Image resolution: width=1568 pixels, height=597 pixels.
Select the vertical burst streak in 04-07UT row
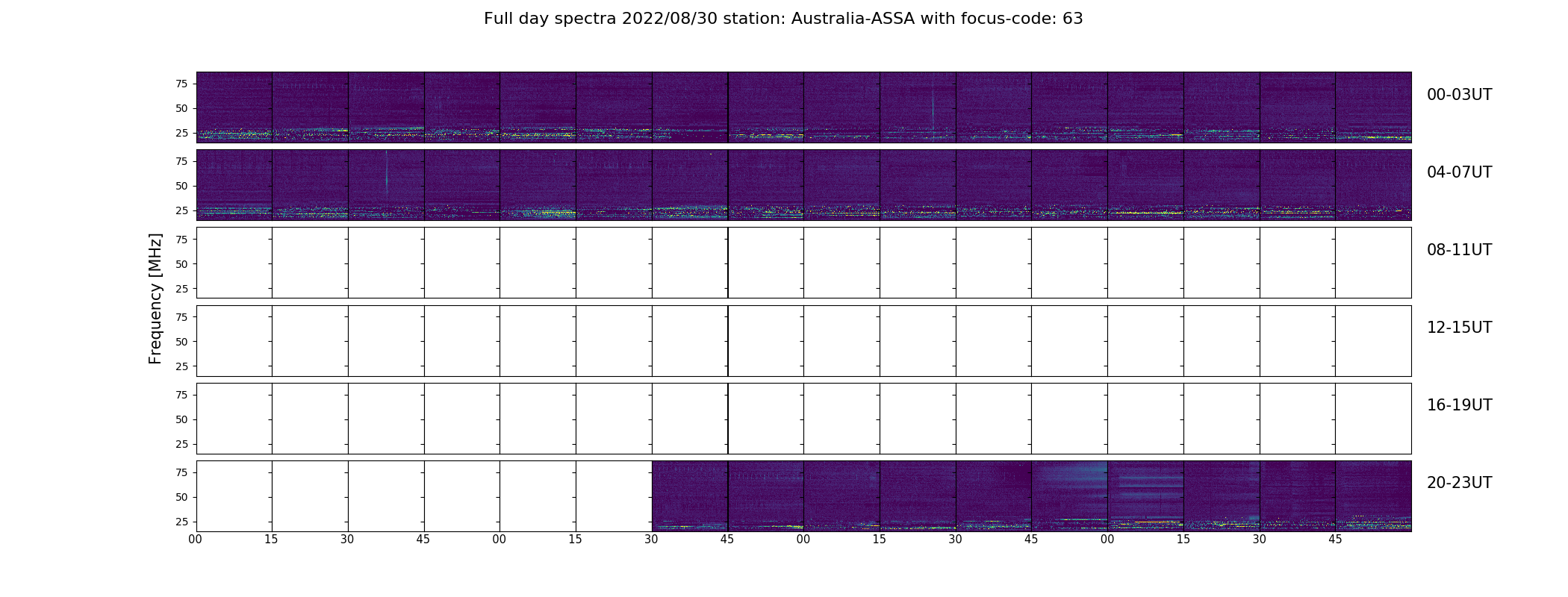click(387, 173)
